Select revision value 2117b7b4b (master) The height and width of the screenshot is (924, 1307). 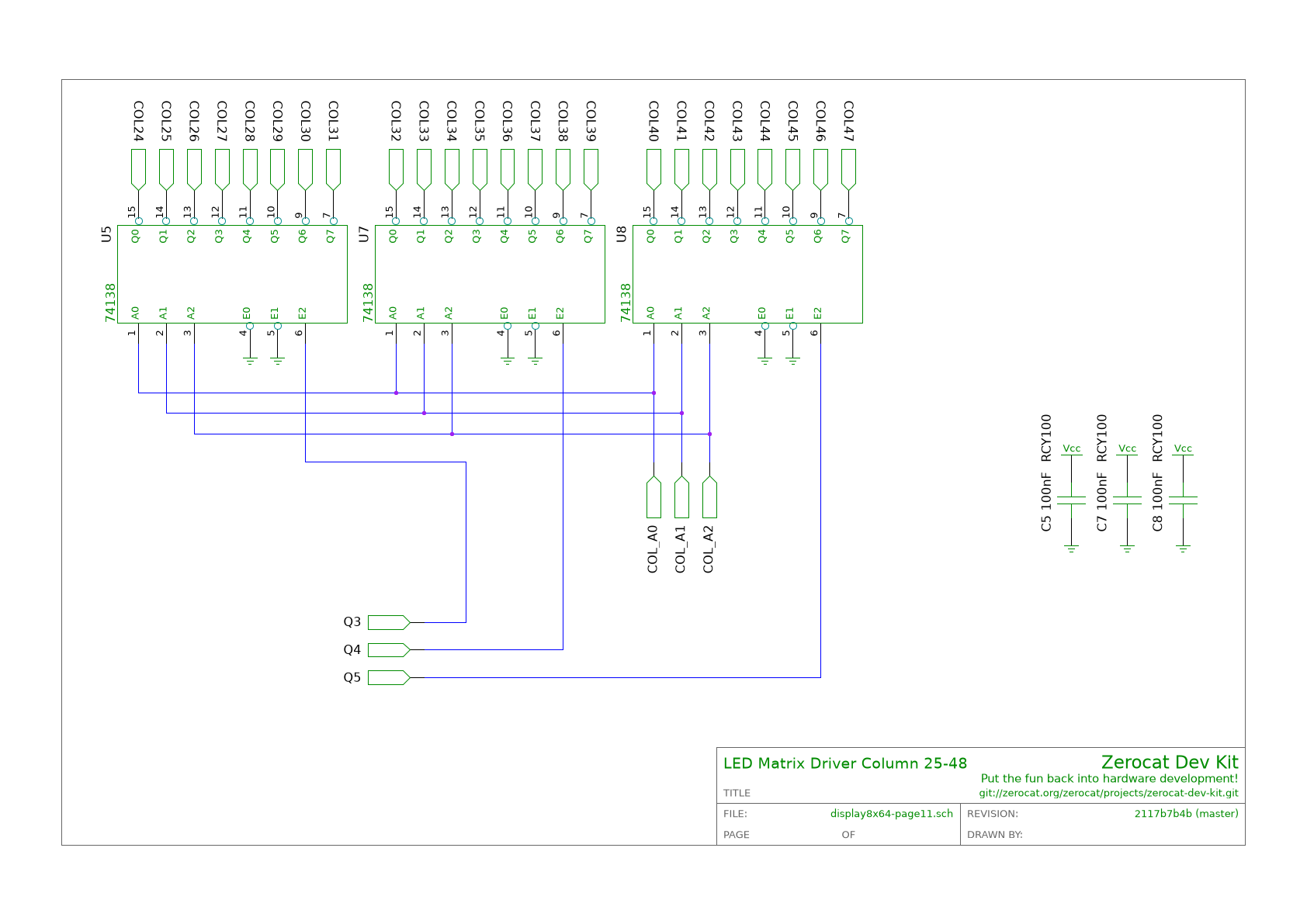pyautogui.click(x=1187, y=814)
